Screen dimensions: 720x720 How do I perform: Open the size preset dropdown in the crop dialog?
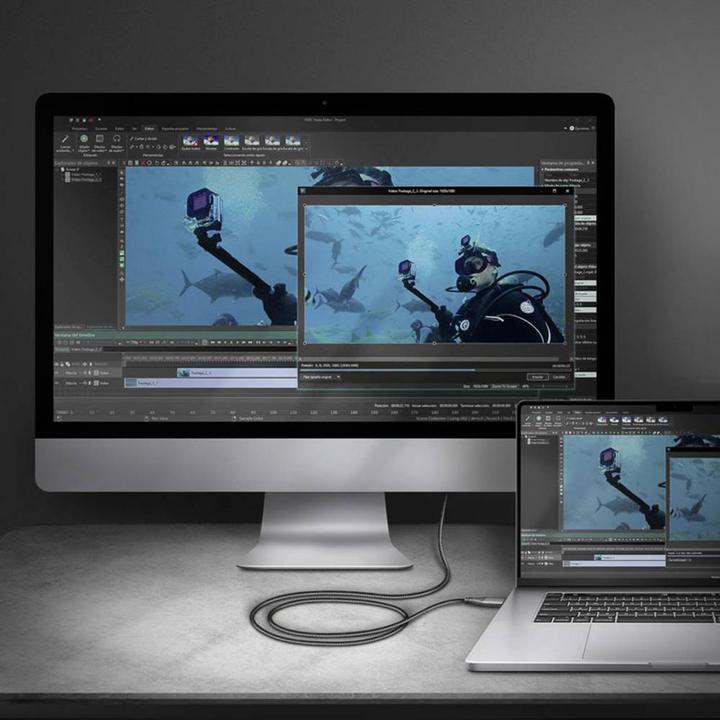(321, 377)
